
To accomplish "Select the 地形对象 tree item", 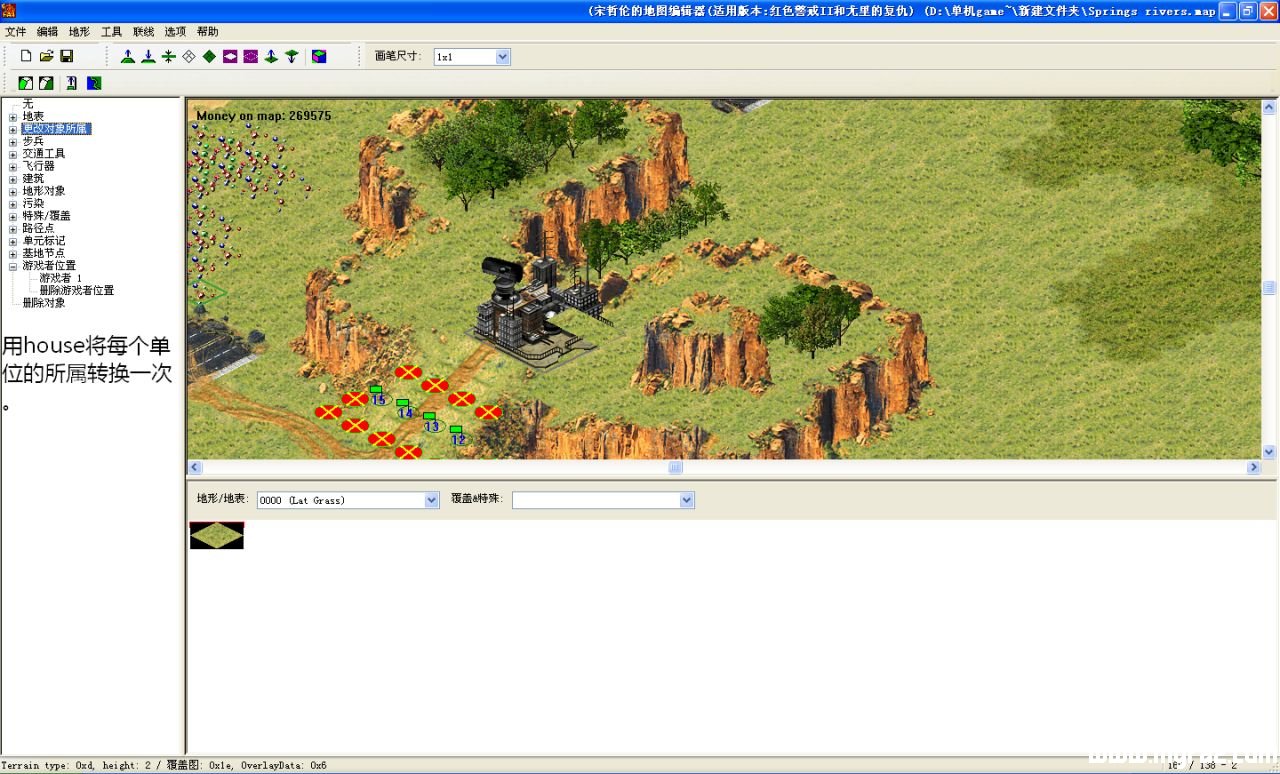I will pyautogui.click(x=44, y=191).
